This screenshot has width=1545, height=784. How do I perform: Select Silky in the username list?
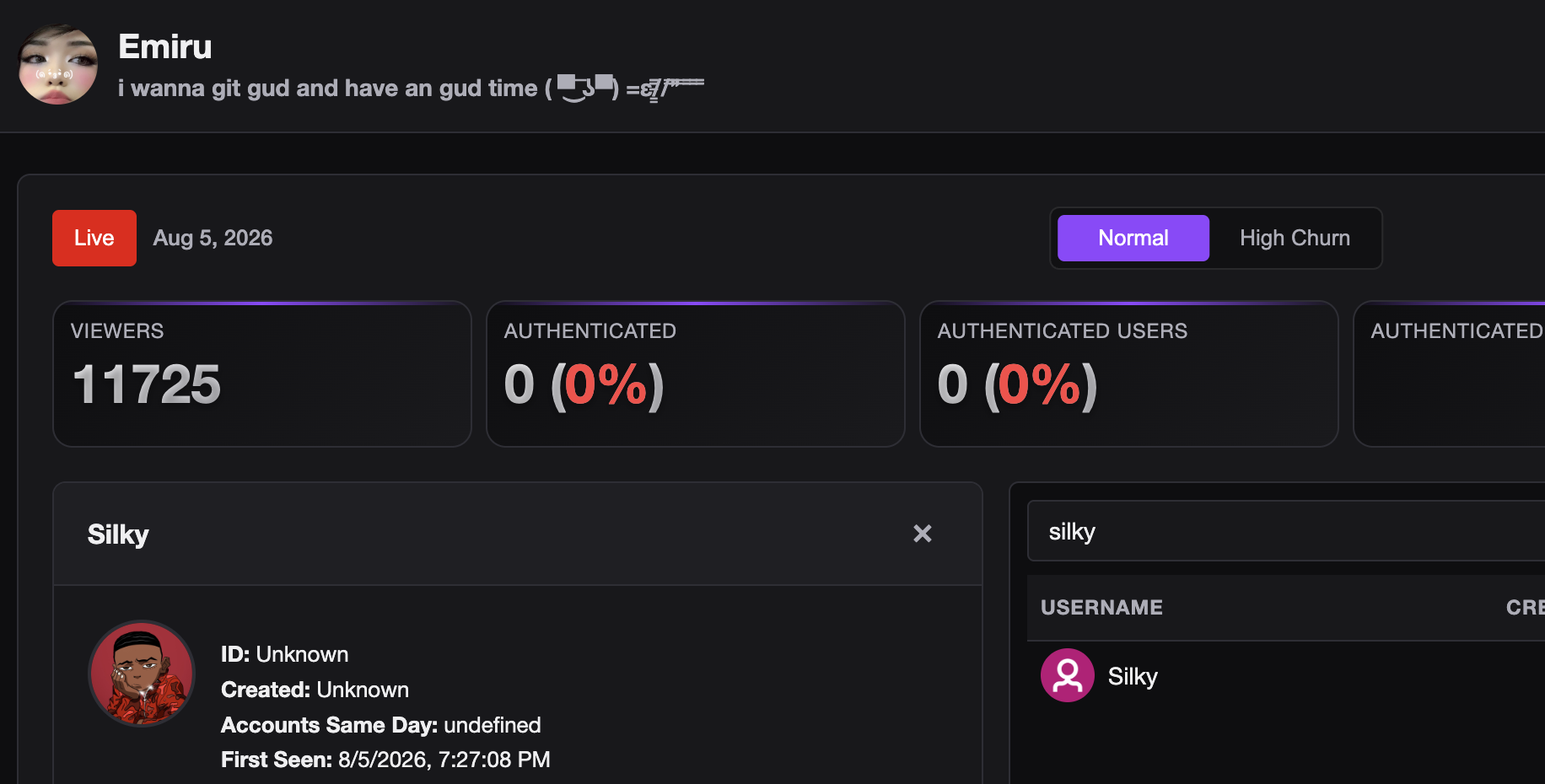[1133, 676]
